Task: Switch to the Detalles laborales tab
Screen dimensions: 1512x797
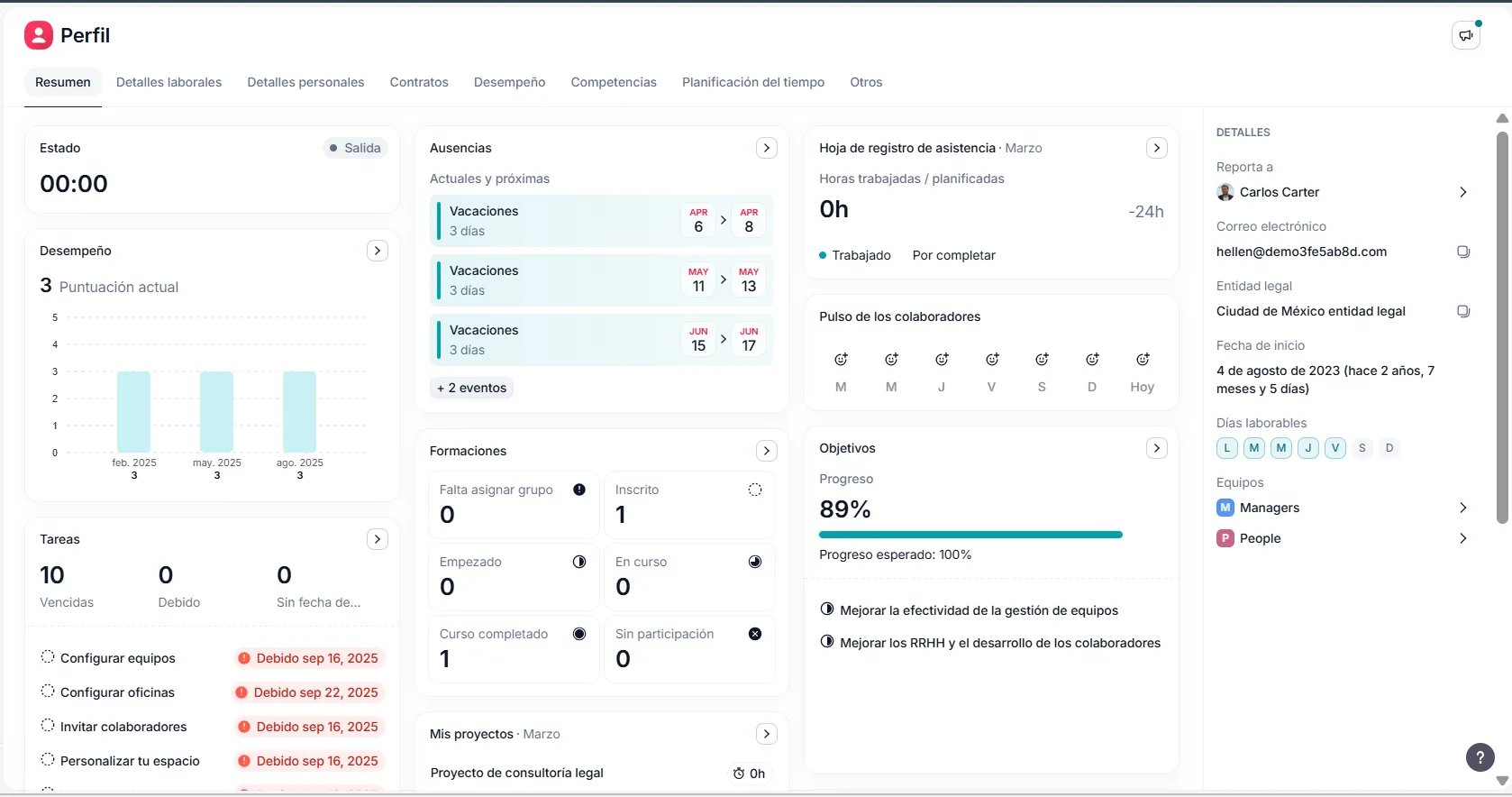Action: pos(169,82)
